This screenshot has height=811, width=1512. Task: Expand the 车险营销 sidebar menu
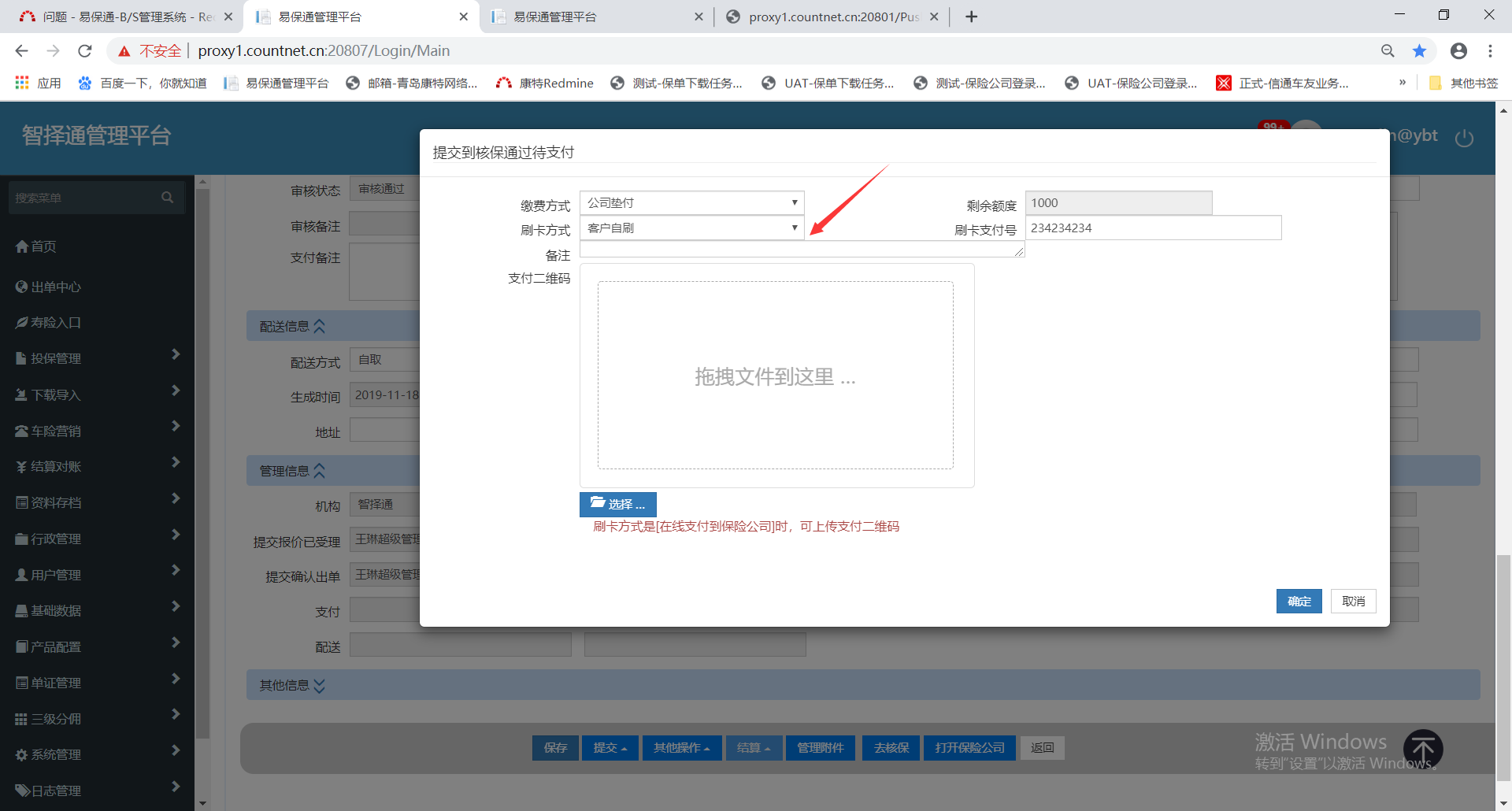[x=97, y=431]
